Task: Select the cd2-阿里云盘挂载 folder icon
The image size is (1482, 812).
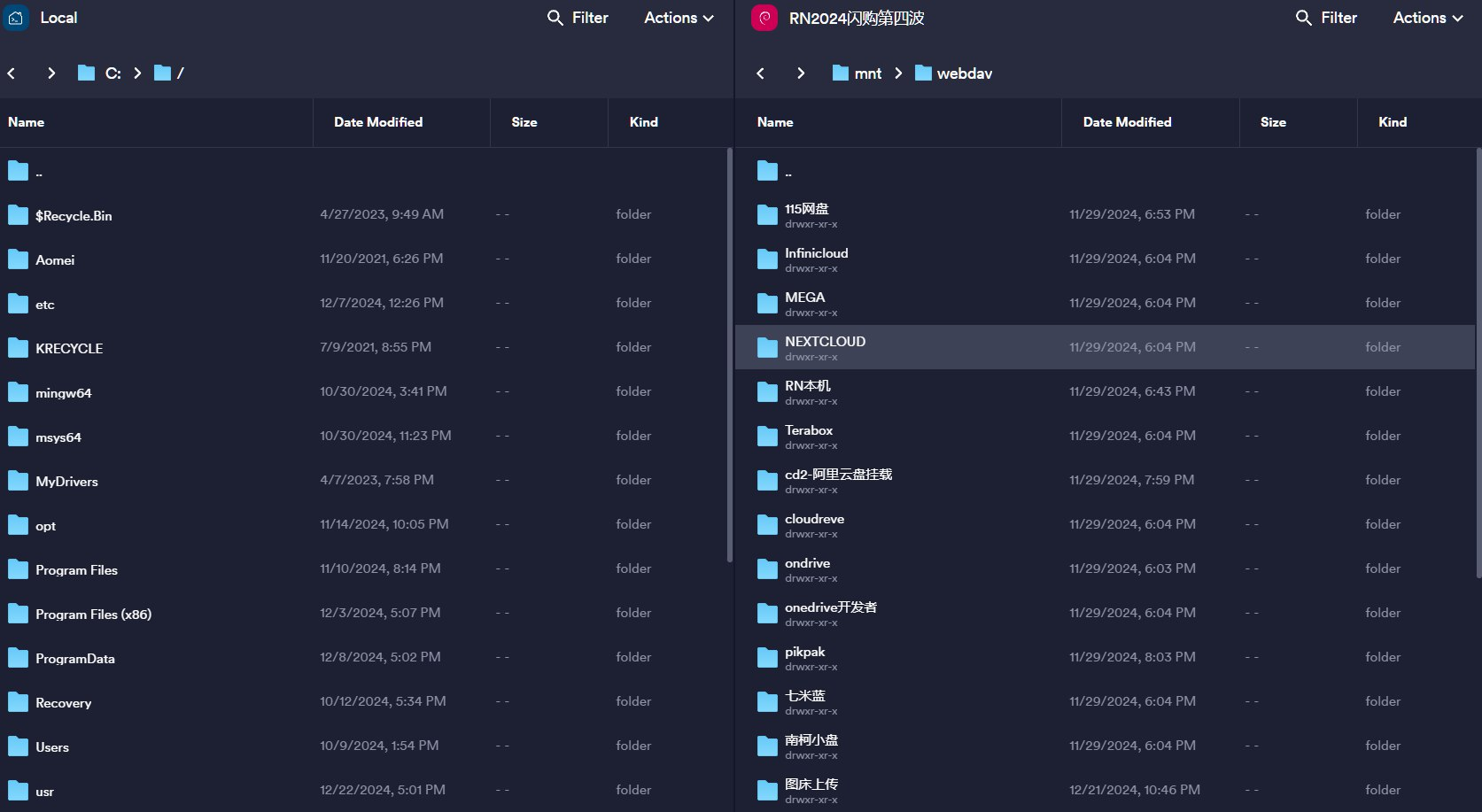Action: [767, 481]
